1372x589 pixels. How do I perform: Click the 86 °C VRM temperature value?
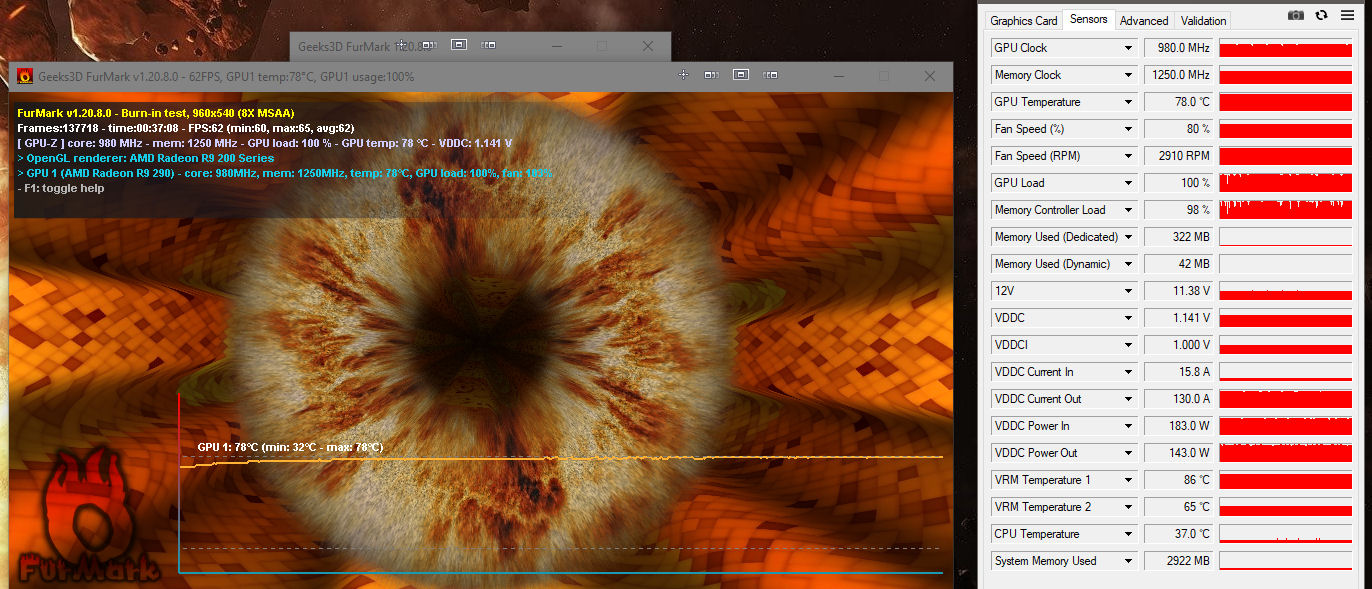click(1179, 480)
